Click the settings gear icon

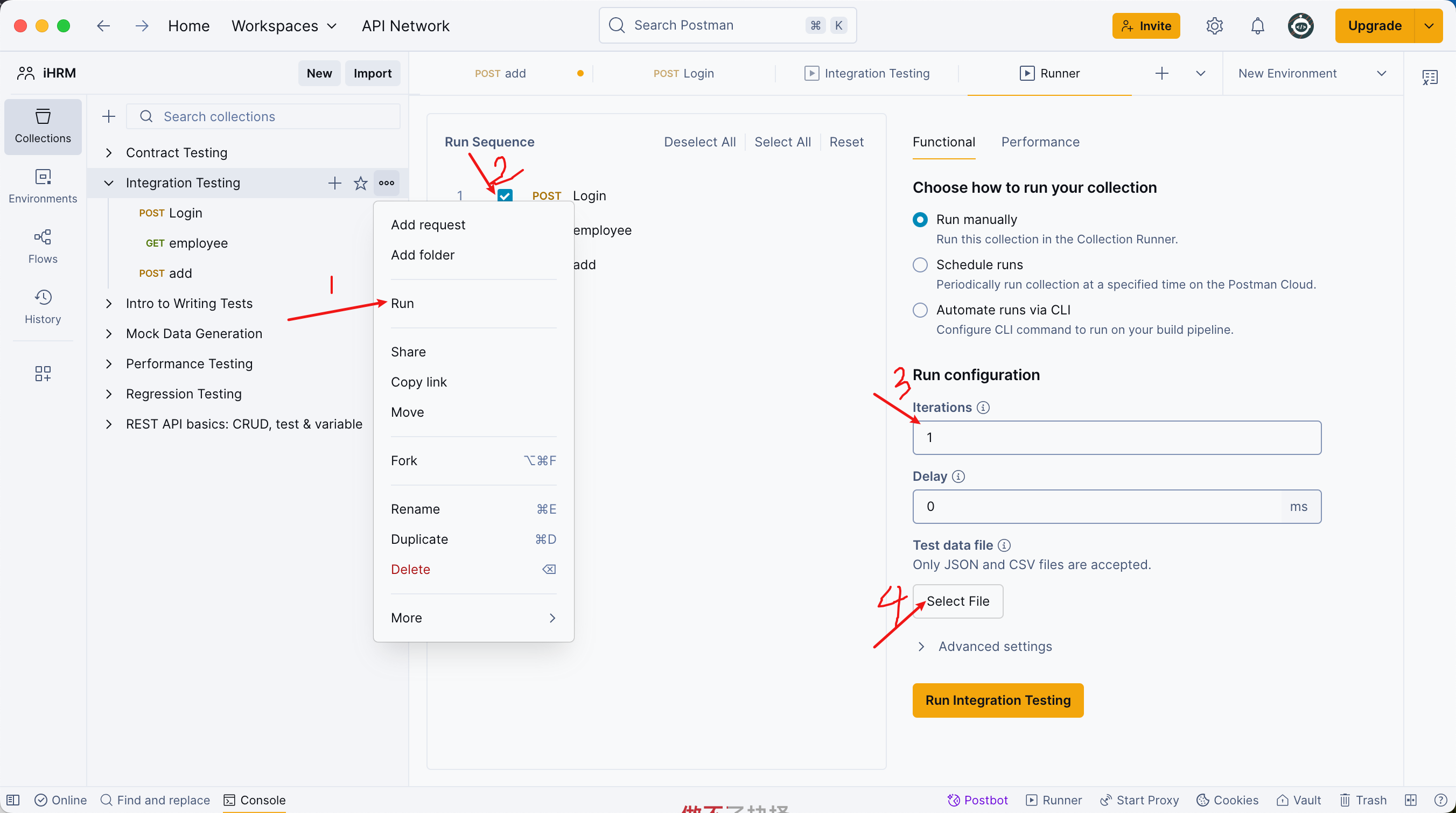click(1214, 26)
